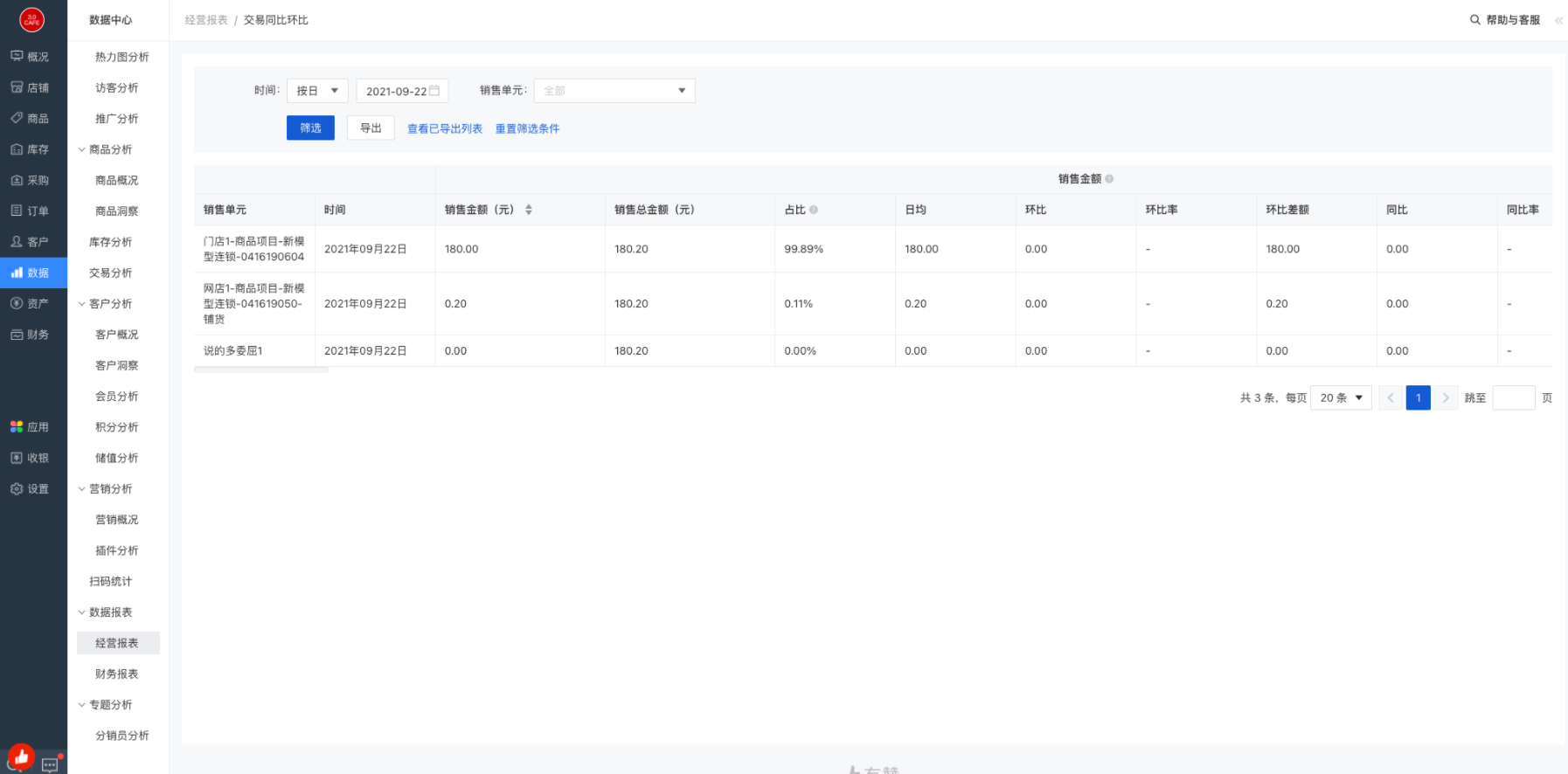
Task: Click 经营报表 breadcrumb link
Action: click(x=206, y=20)
